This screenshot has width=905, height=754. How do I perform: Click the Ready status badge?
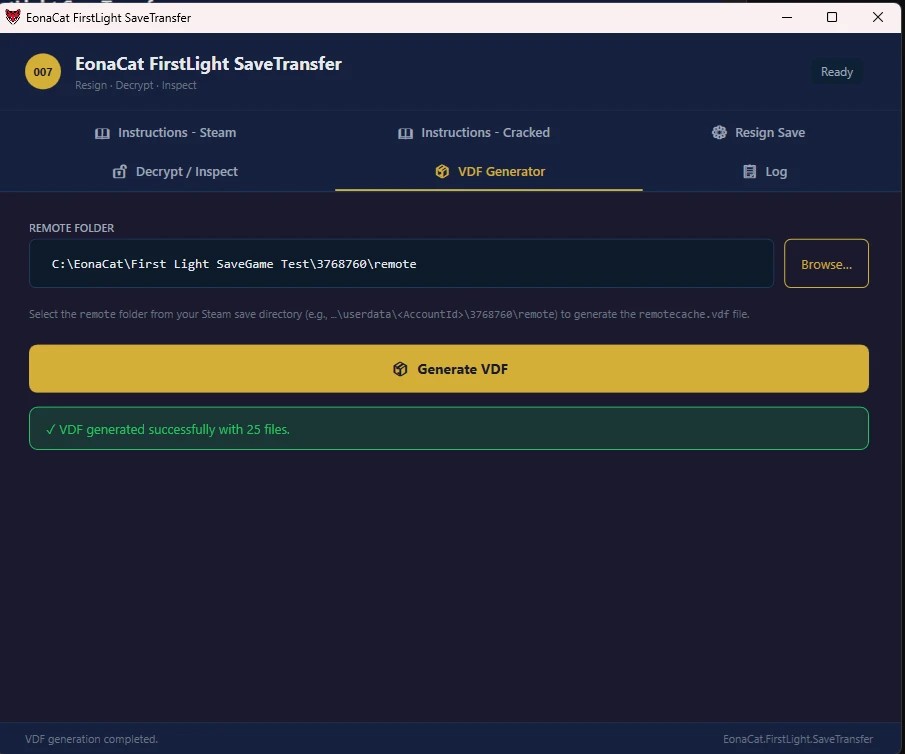836,72
